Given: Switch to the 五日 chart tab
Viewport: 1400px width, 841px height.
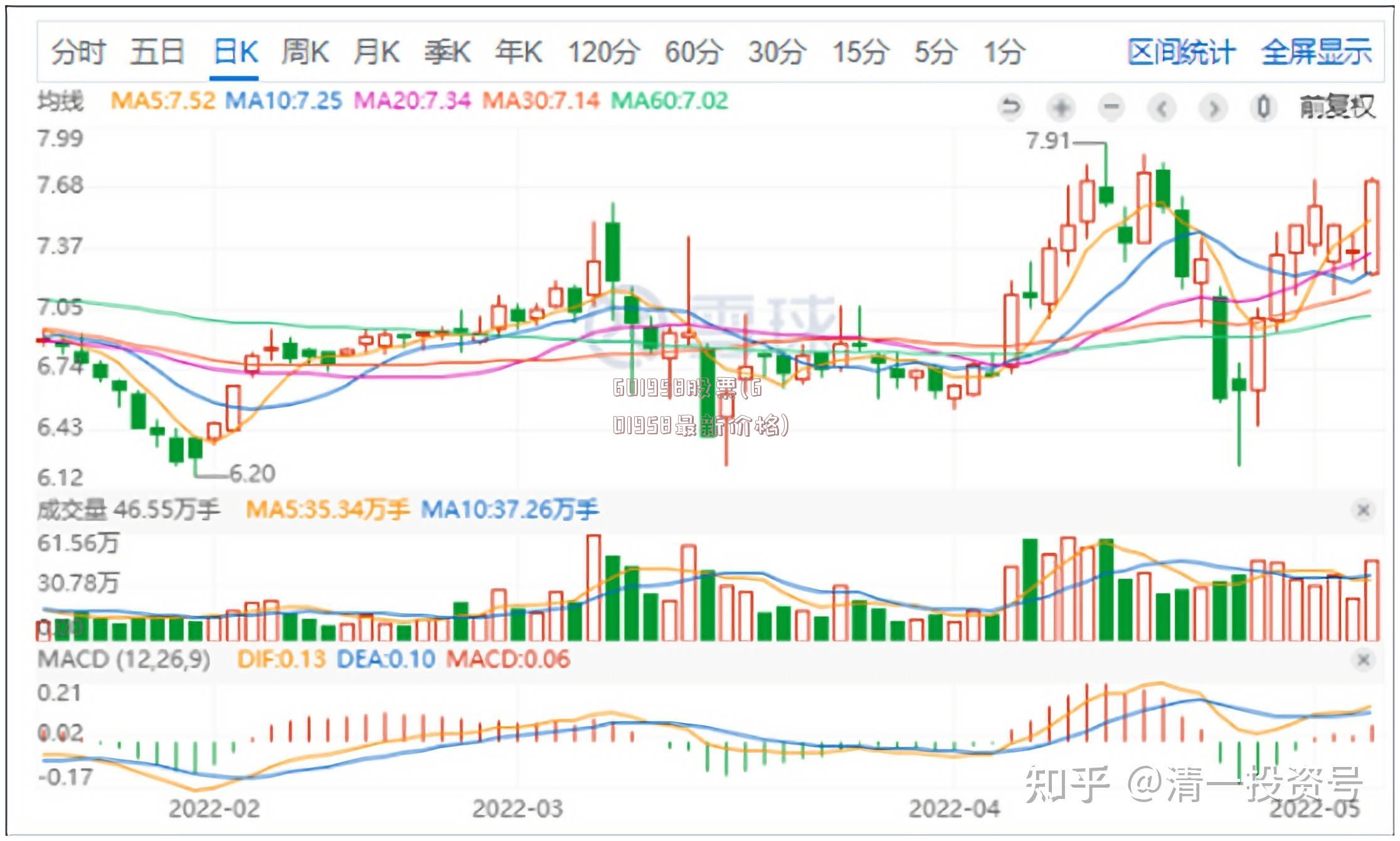Looking at the screenshot, I should pyautogui.click(x=157, y=51).
